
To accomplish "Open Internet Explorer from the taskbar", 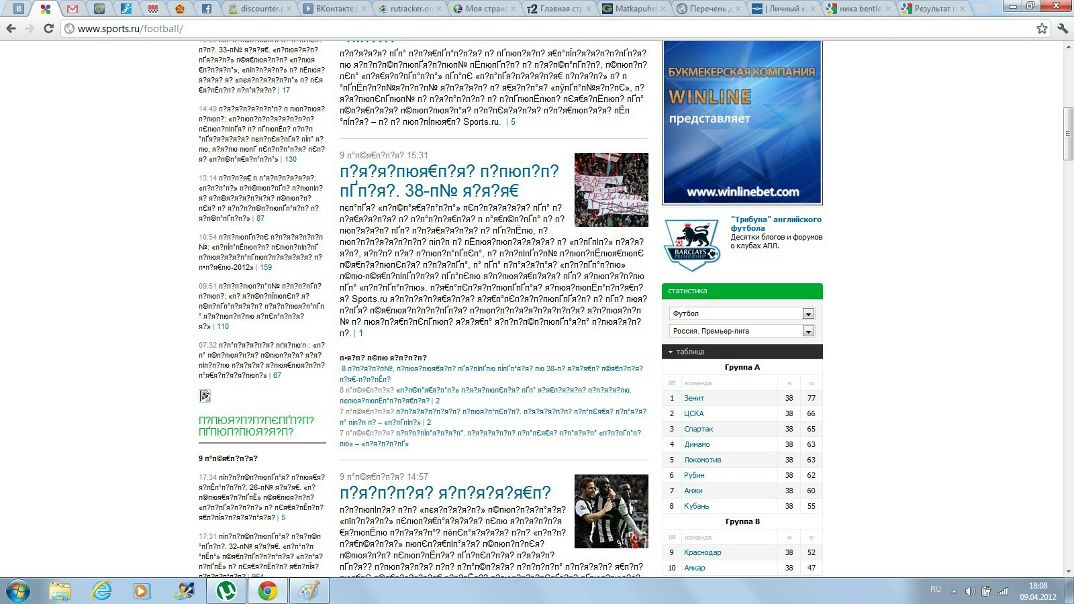I will [x=101, y=590].
